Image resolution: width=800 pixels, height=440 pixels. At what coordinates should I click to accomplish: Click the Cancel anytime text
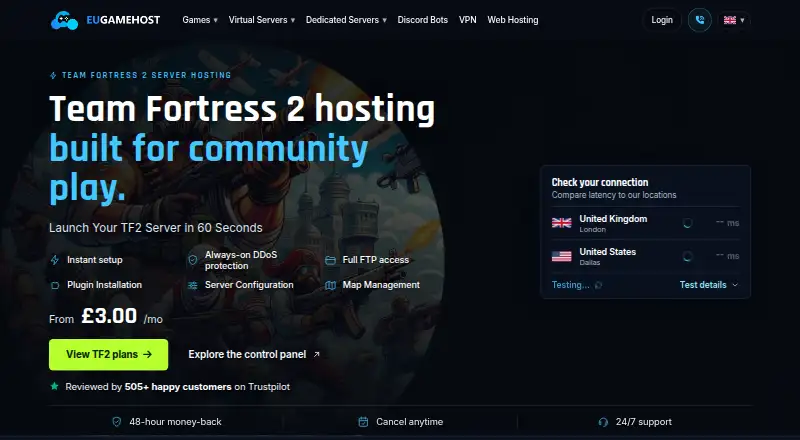click(410, 422)
